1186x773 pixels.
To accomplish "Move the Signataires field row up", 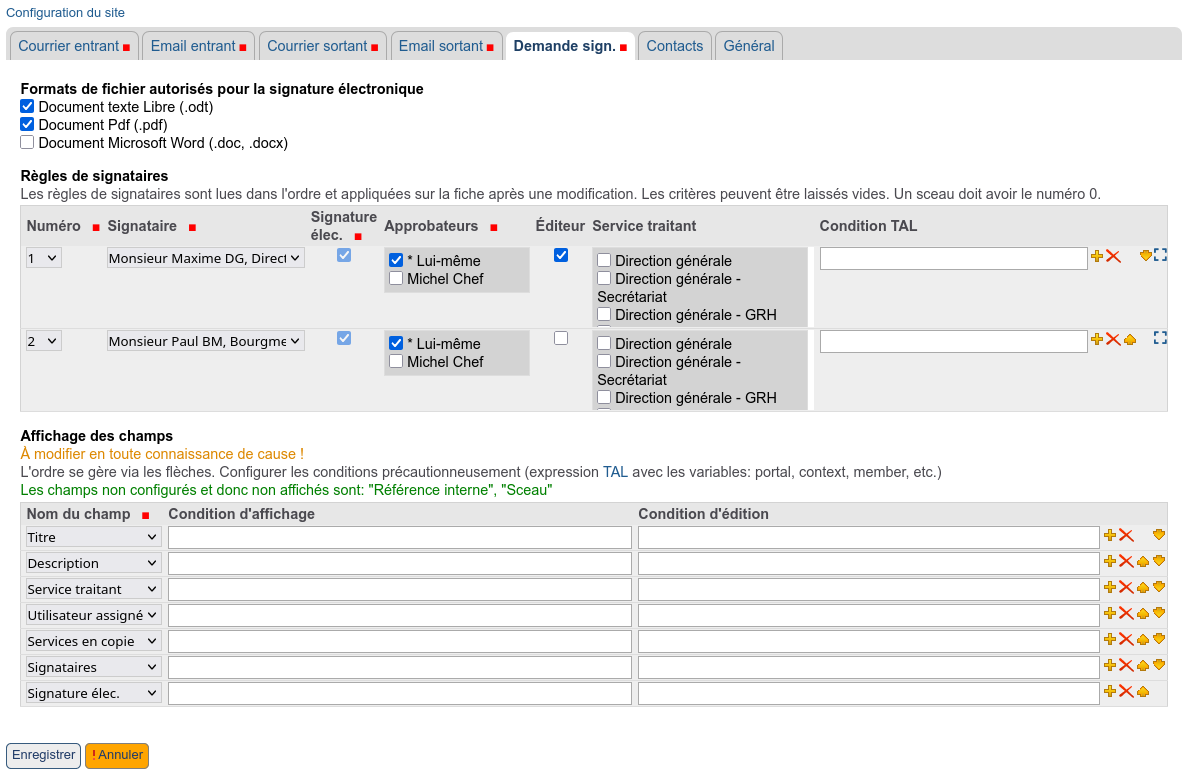I will (1143, 666).
